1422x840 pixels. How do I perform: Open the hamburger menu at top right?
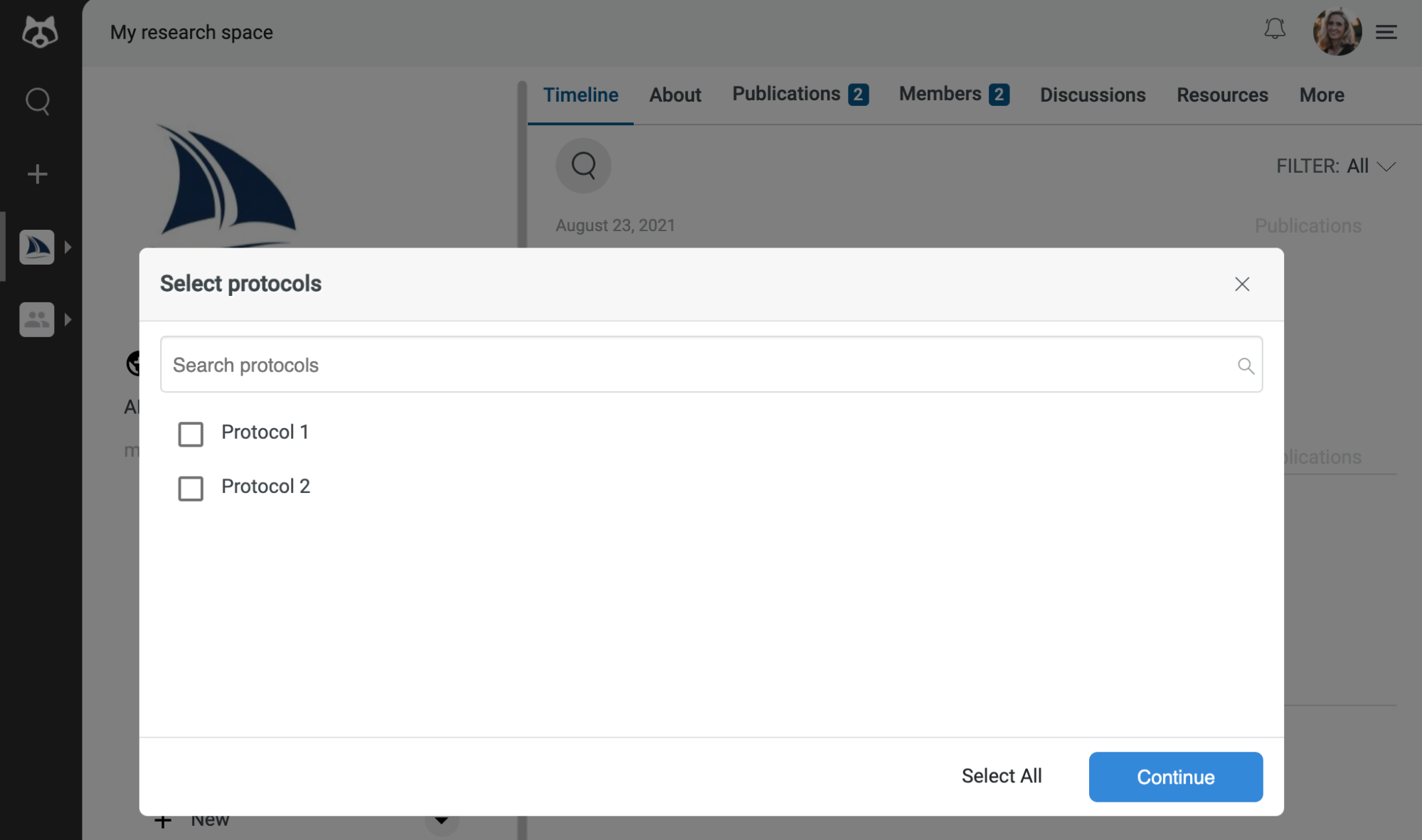pos(1386,32)
